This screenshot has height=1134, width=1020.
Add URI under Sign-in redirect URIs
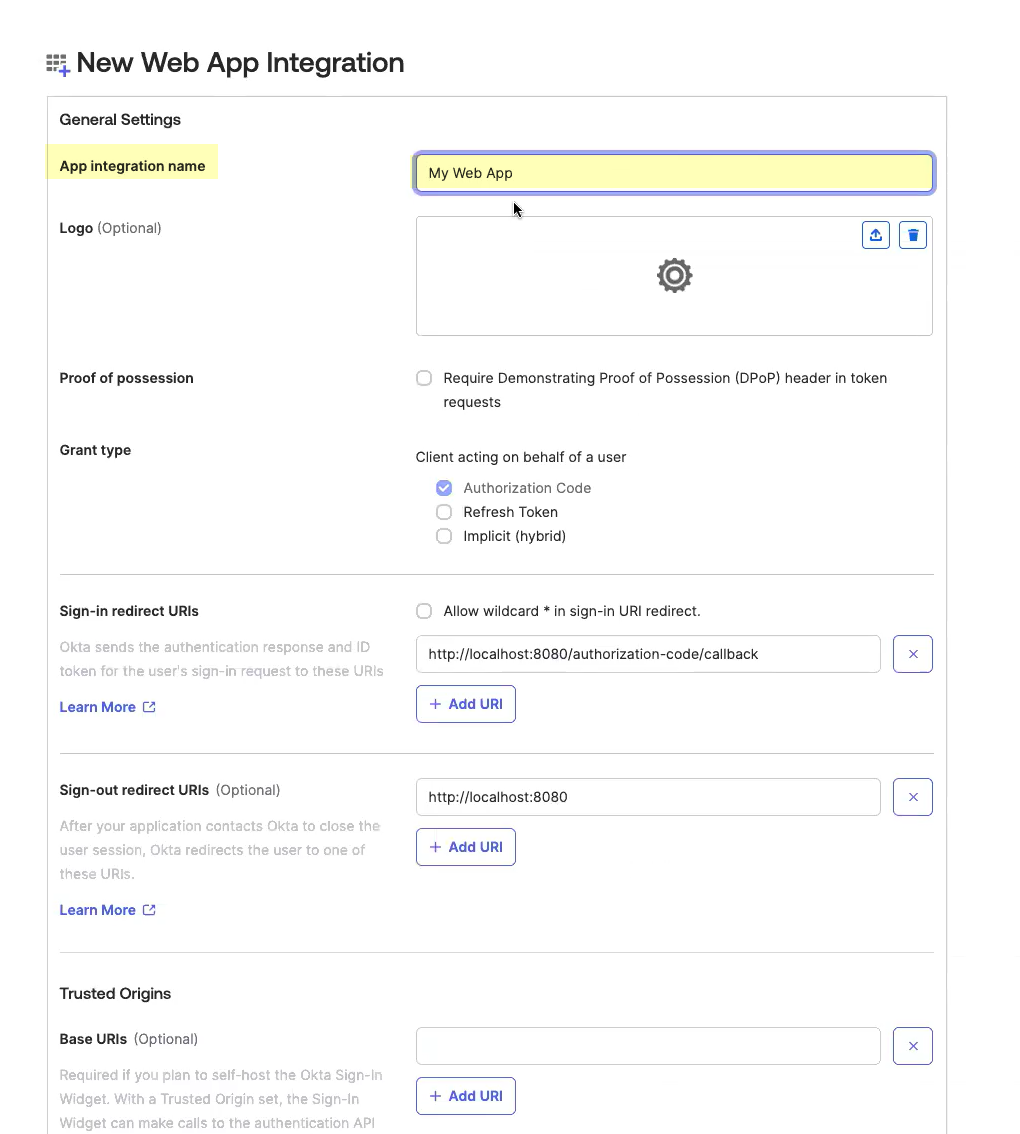click(x=466, y=704)
